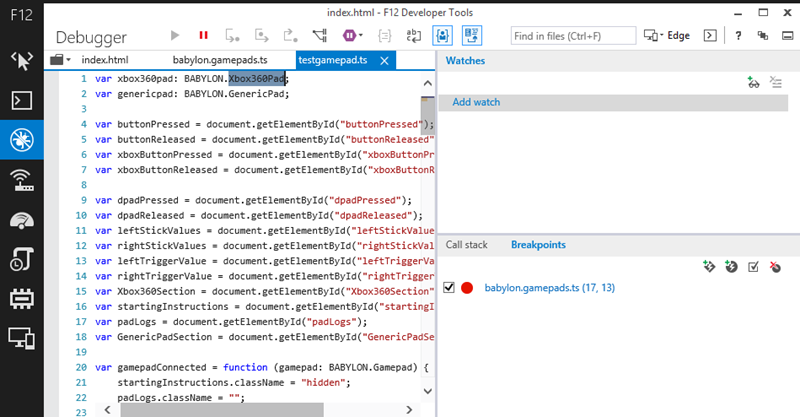
Task: Open the Console tool in sidebar
Action: [21, 101]
